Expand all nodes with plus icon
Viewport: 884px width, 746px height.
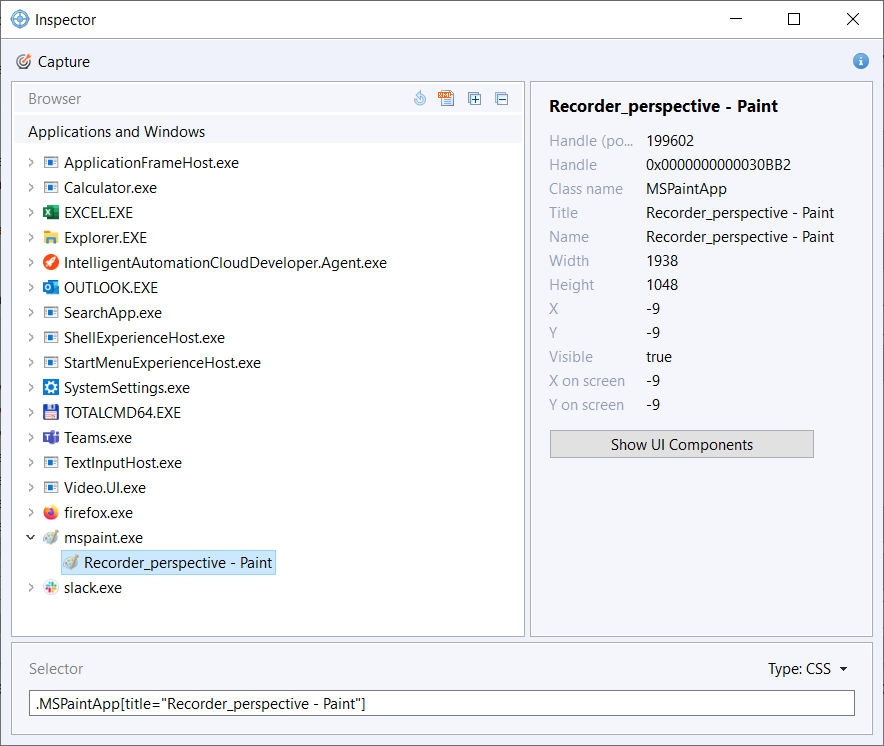[x=475, y=99]
